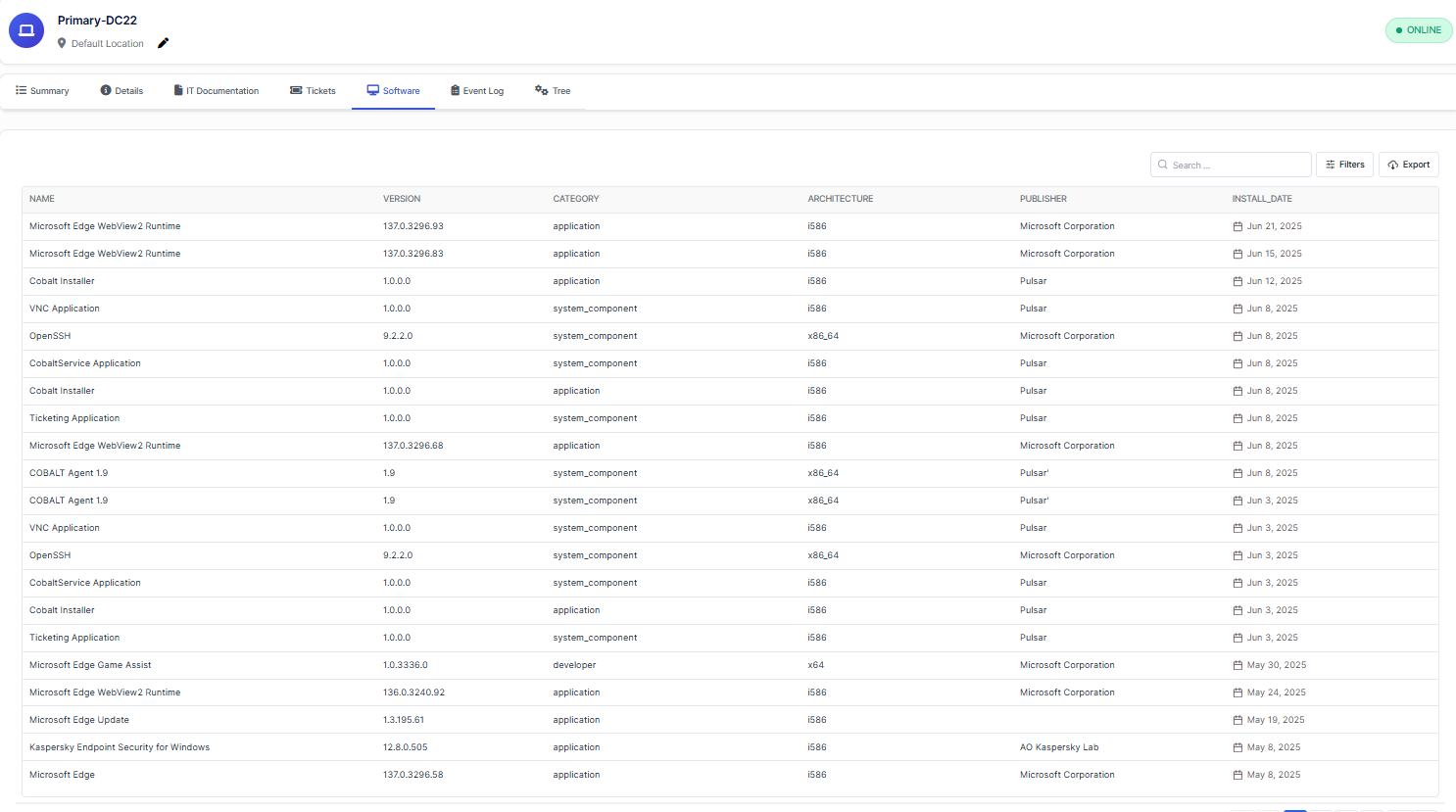Click calendar icon beside Jun 15, 2025

1238,254
